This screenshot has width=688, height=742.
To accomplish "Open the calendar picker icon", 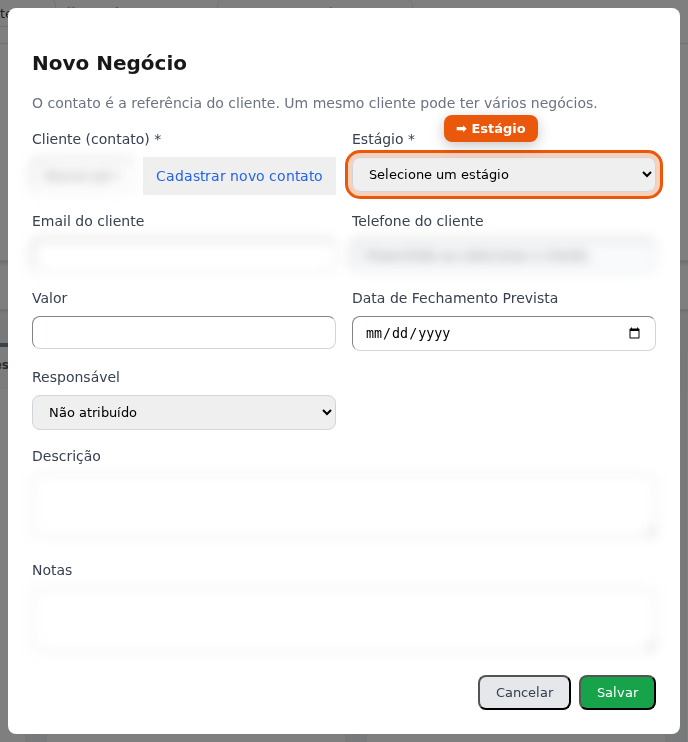I will [x=634, y=333].
